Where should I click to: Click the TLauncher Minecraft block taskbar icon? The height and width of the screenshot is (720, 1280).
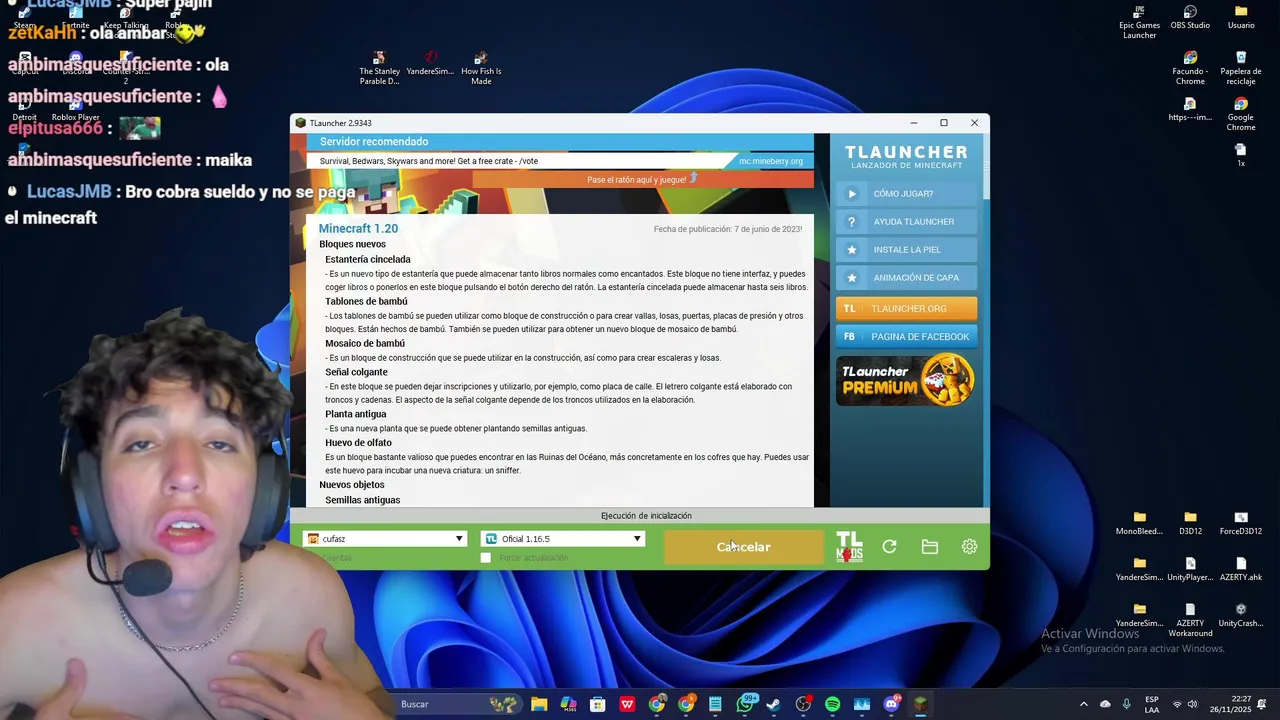click(920, 704)
